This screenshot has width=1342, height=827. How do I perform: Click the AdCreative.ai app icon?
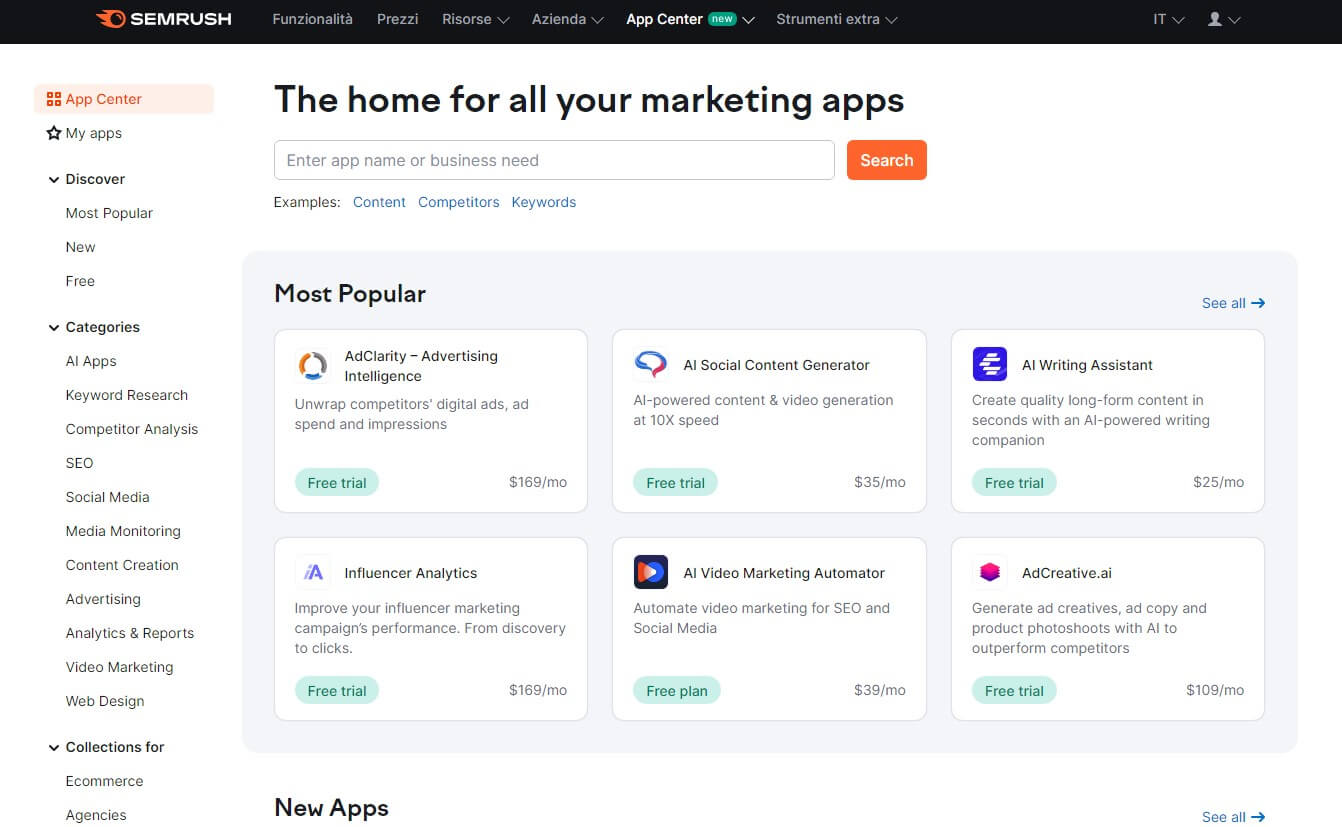click(x=990, y=573)
